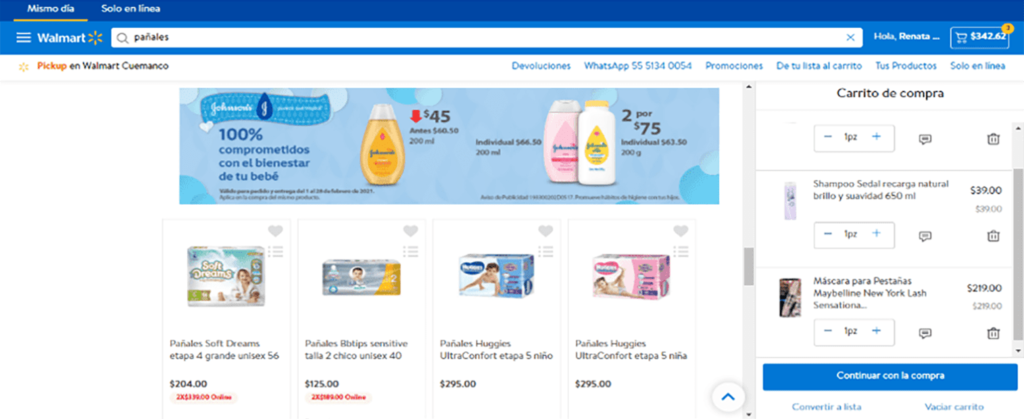This screenshot has height=419, width=1024.
Task: Add a note to Shampoo Sedal item
Action: tap(925, 236)
